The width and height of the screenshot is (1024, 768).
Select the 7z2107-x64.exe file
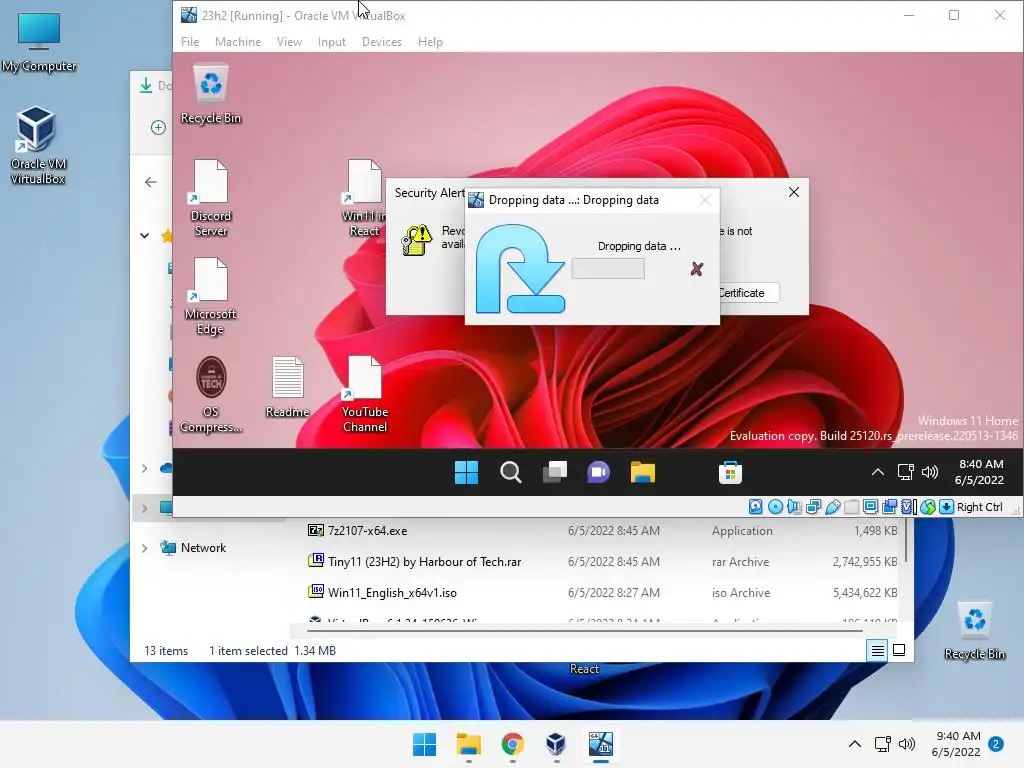[x=602, y=531]
